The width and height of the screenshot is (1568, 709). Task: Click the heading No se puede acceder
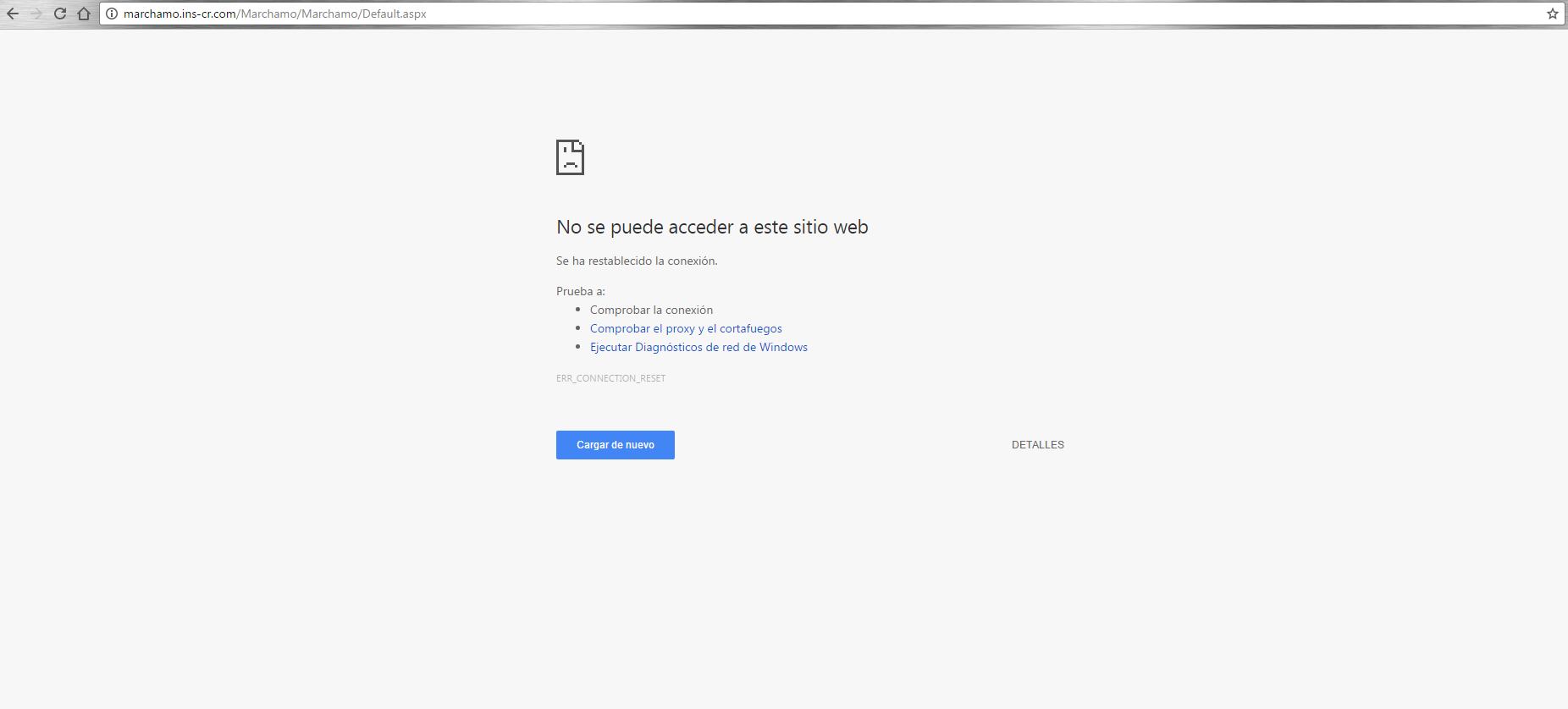(x=711, y=227)
